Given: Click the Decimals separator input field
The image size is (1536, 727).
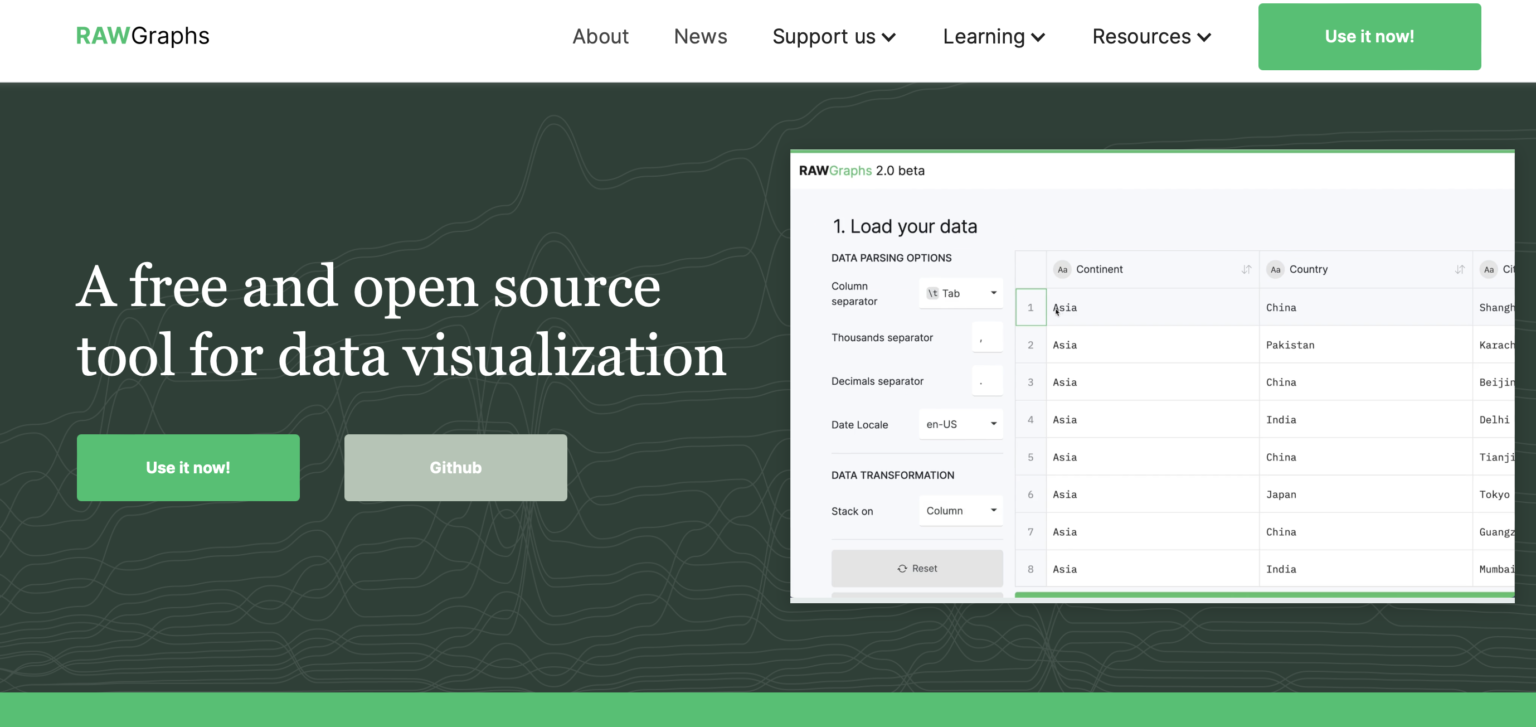Looking at the screenshot, I should [x=987, y=381].
